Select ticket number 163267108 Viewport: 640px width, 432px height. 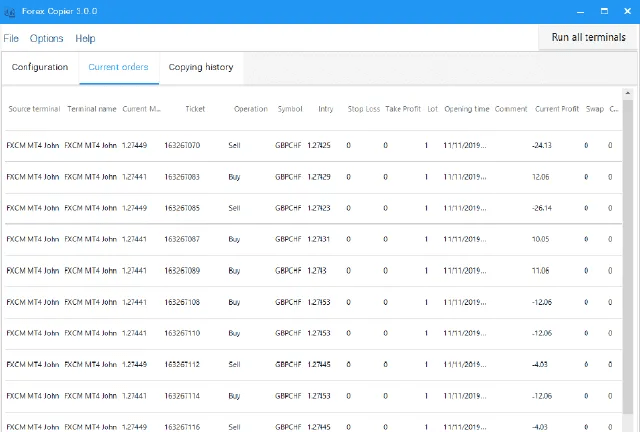click(x=182, y=302)
